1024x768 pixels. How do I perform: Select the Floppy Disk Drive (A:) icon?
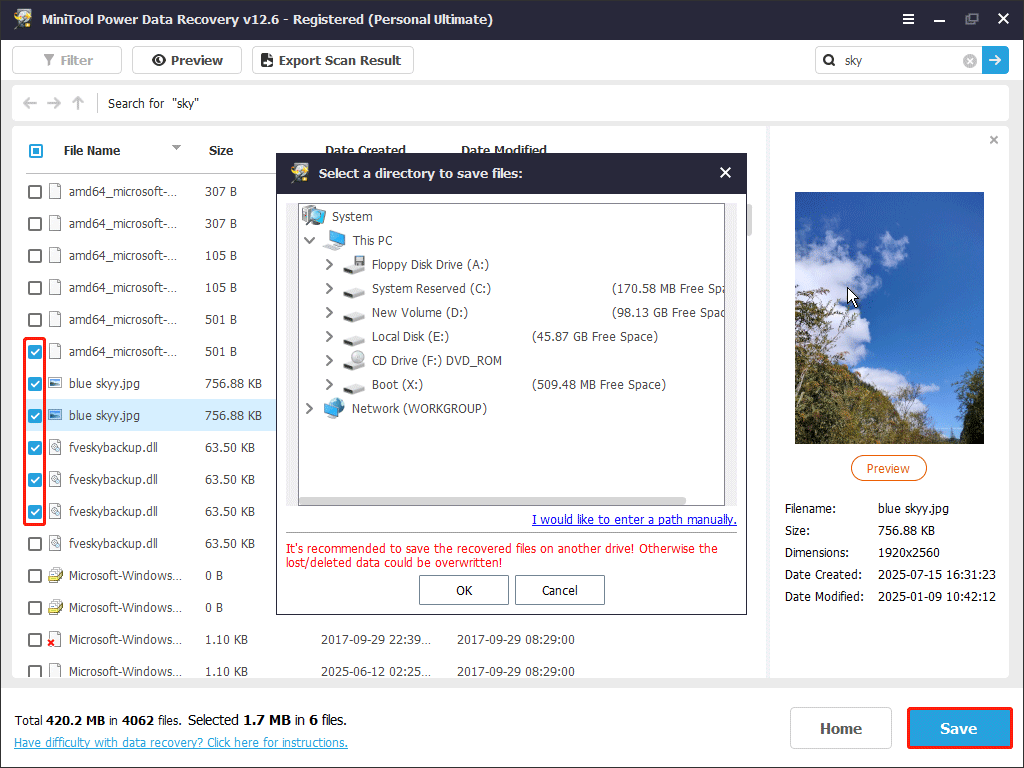[x=354, y=265]
